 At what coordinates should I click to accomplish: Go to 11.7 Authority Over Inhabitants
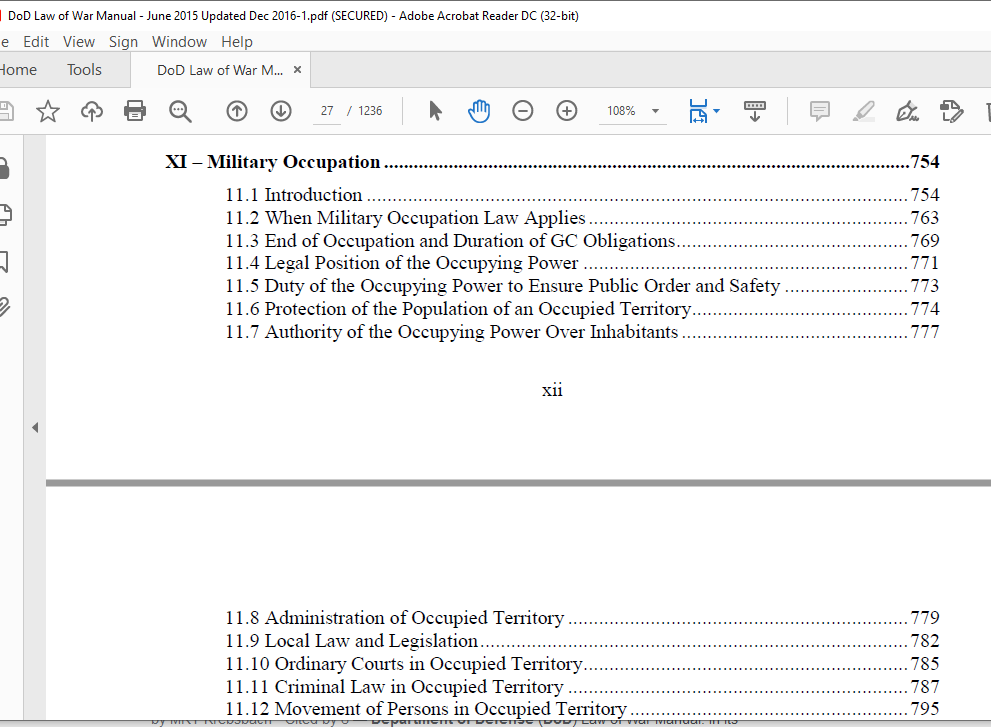[582, 332]
